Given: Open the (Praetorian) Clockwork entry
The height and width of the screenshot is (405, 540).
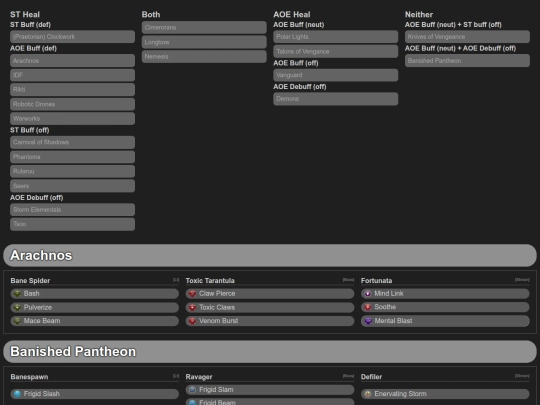Looking at the screenshot, I should pos(72,37).
